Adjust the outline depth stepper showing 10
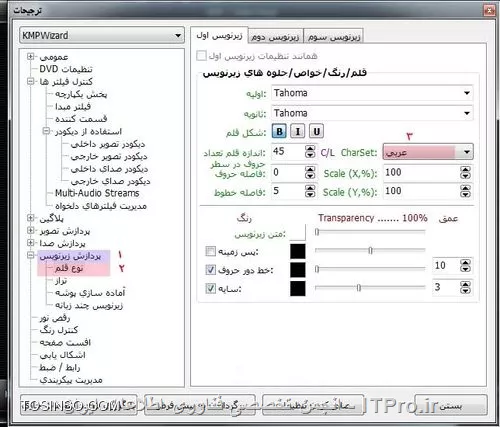The width and height of the screenshot is (500, 427). click(x=465, y=266)
